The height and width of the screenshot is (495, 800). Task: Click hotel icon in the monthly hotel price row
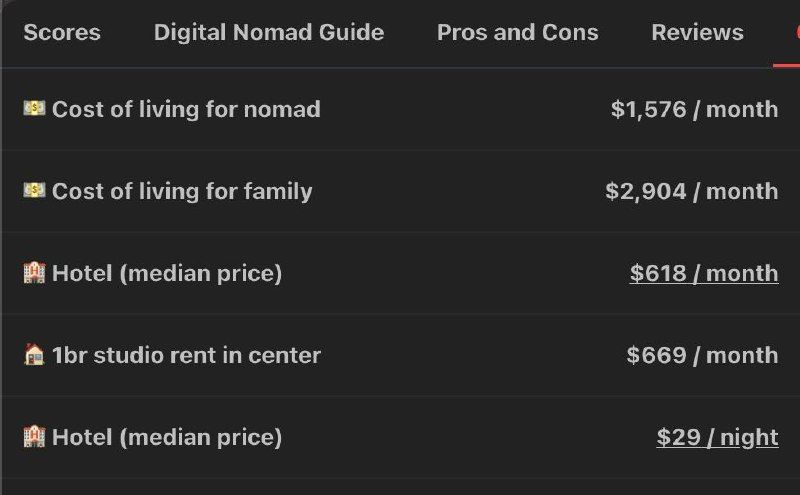coord(34,272)
